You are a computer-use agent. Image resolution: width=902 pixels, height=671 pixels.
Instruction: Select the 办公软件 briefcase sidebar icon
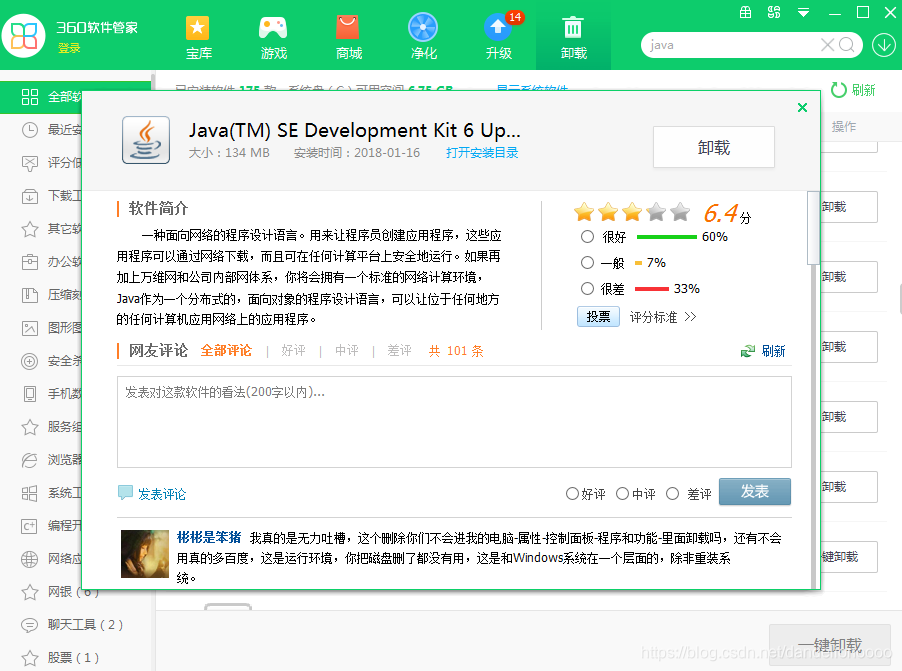tap(30, 262)
